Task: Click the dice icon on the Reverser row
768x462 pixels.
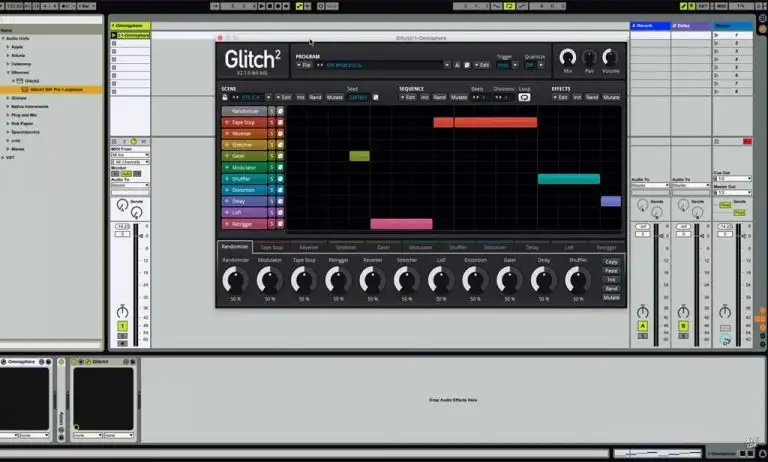Action: coord(280,134)
